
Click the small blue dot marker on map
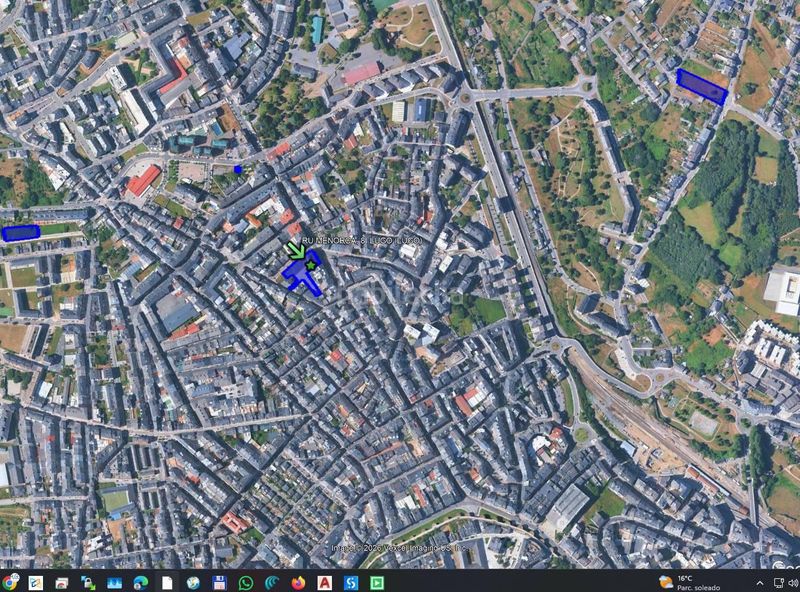click(x=238, y=169)
